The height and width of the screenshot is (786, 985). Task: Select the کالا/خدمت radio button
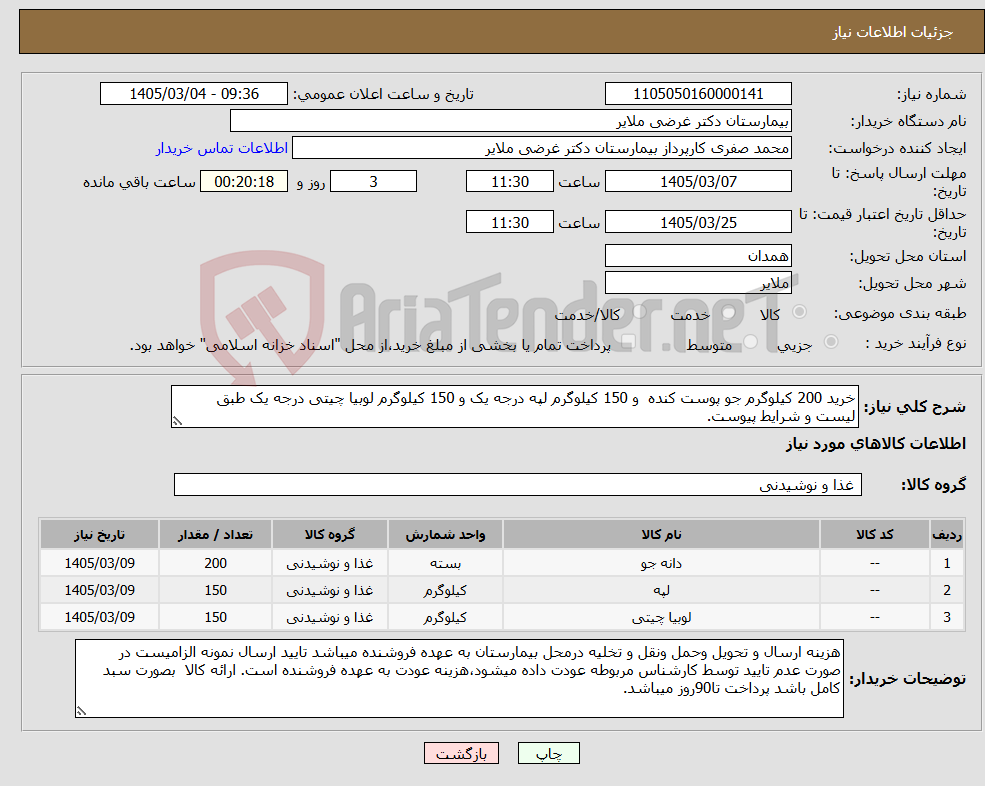pyautogui.click(x=639, y=312)
